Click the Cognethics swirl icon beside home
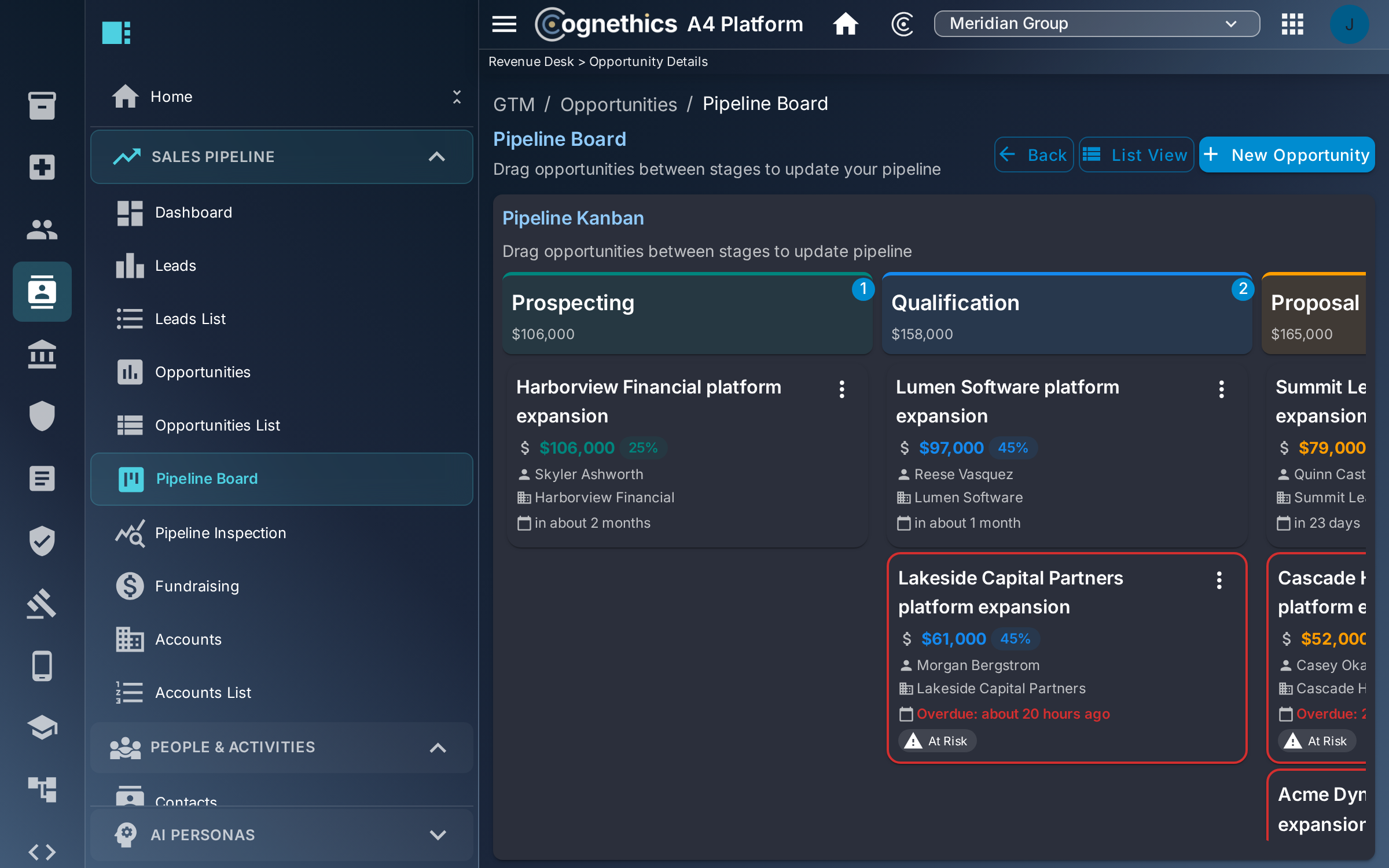The width and height of the screenshot is (1389, 868). tap(902, 24)
